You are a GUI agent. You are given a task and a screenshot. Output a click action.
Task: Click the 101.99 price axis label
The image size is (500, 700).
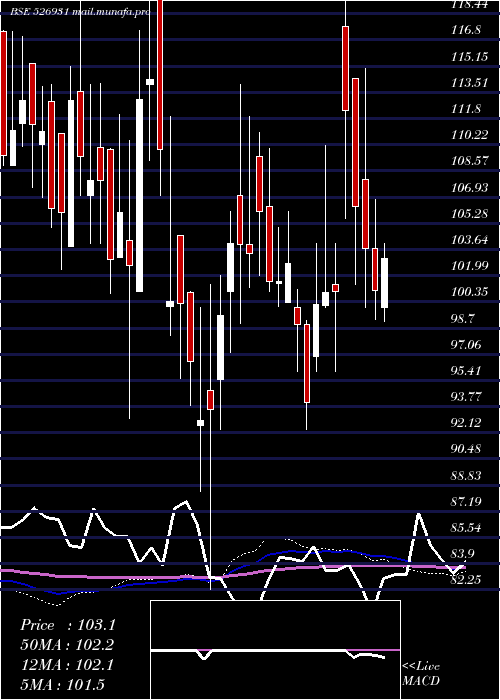click(x=470, y=266)
